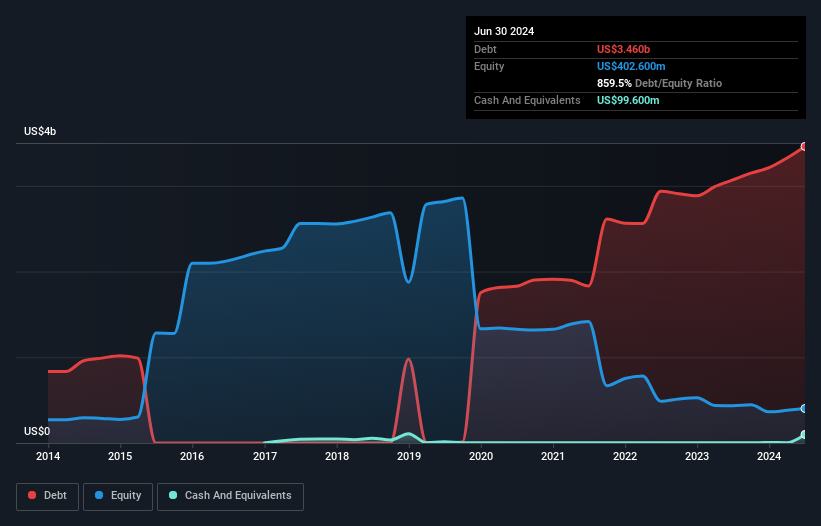
Task: Click the 2023 x-axis label
Action: (697, 456)
